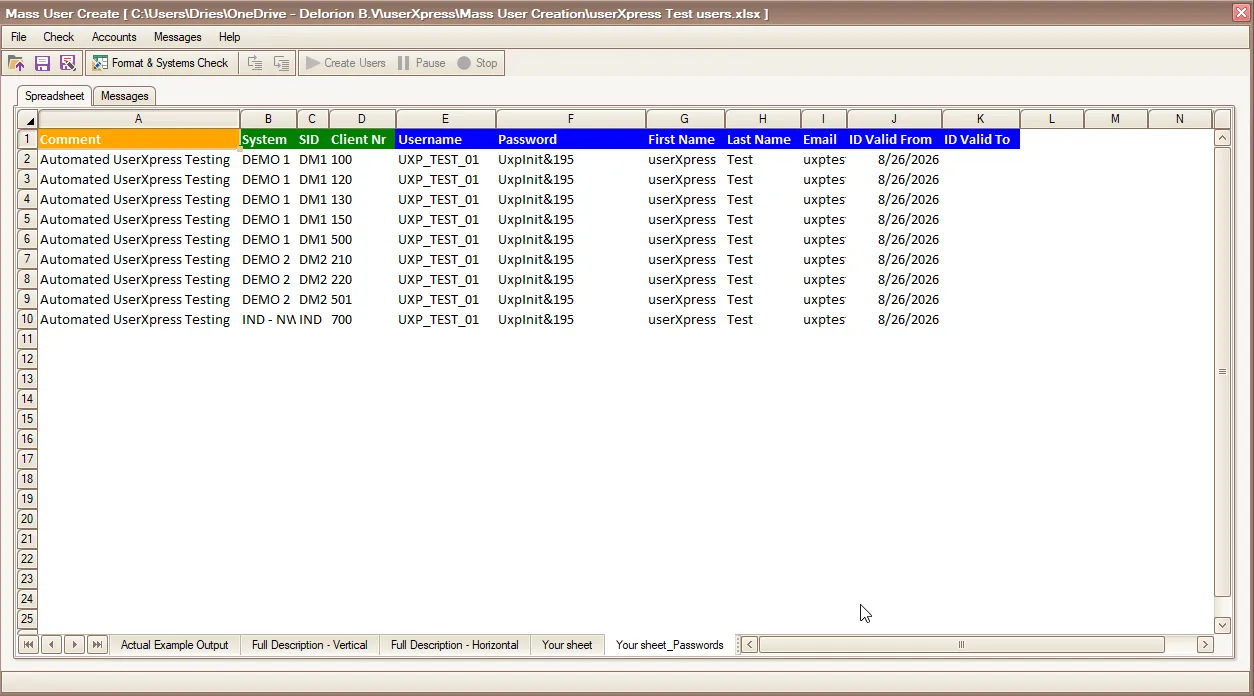Open the Help menu
Image resolution: width=1254 pixels, height=696 pixels.
230,37
